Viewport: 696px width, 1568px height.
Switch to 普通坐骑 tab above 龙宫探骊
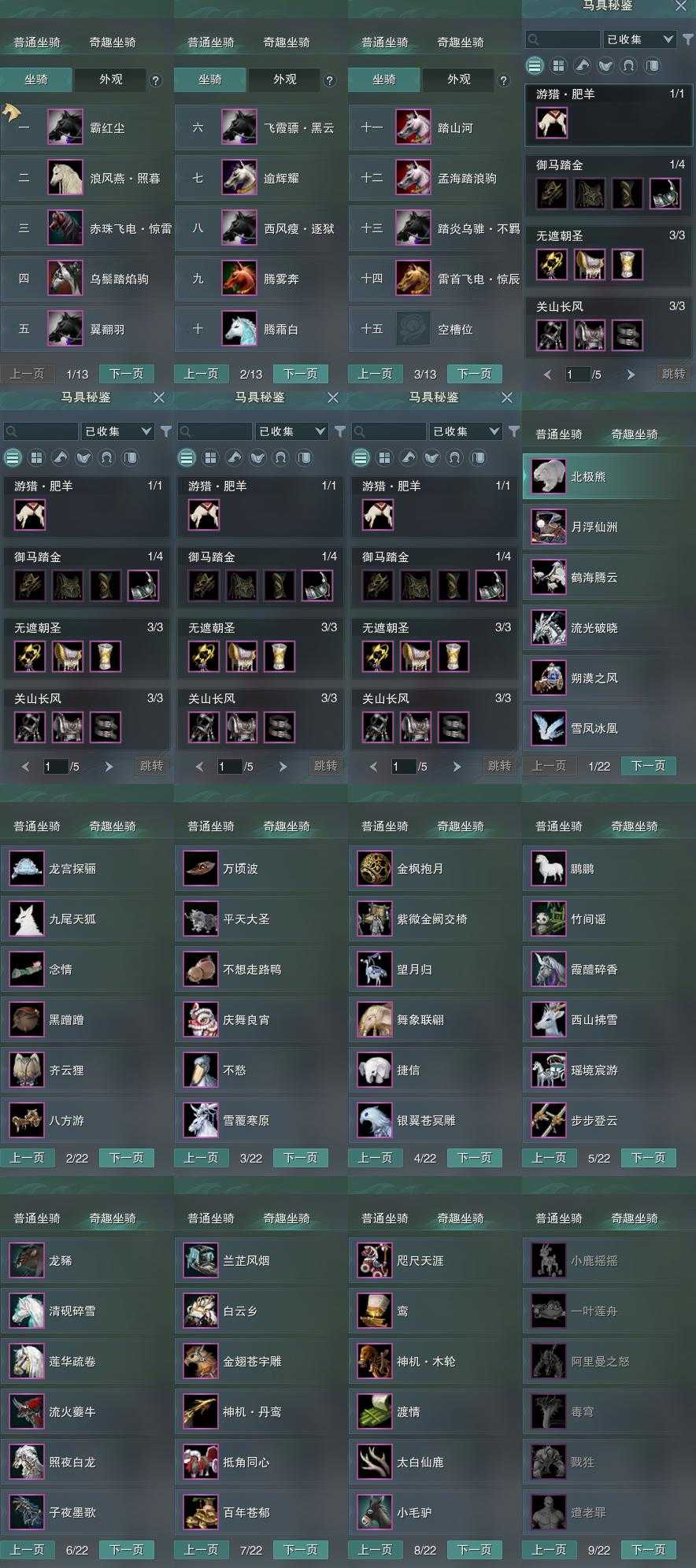pyautogui.click(x=37, y=827)
